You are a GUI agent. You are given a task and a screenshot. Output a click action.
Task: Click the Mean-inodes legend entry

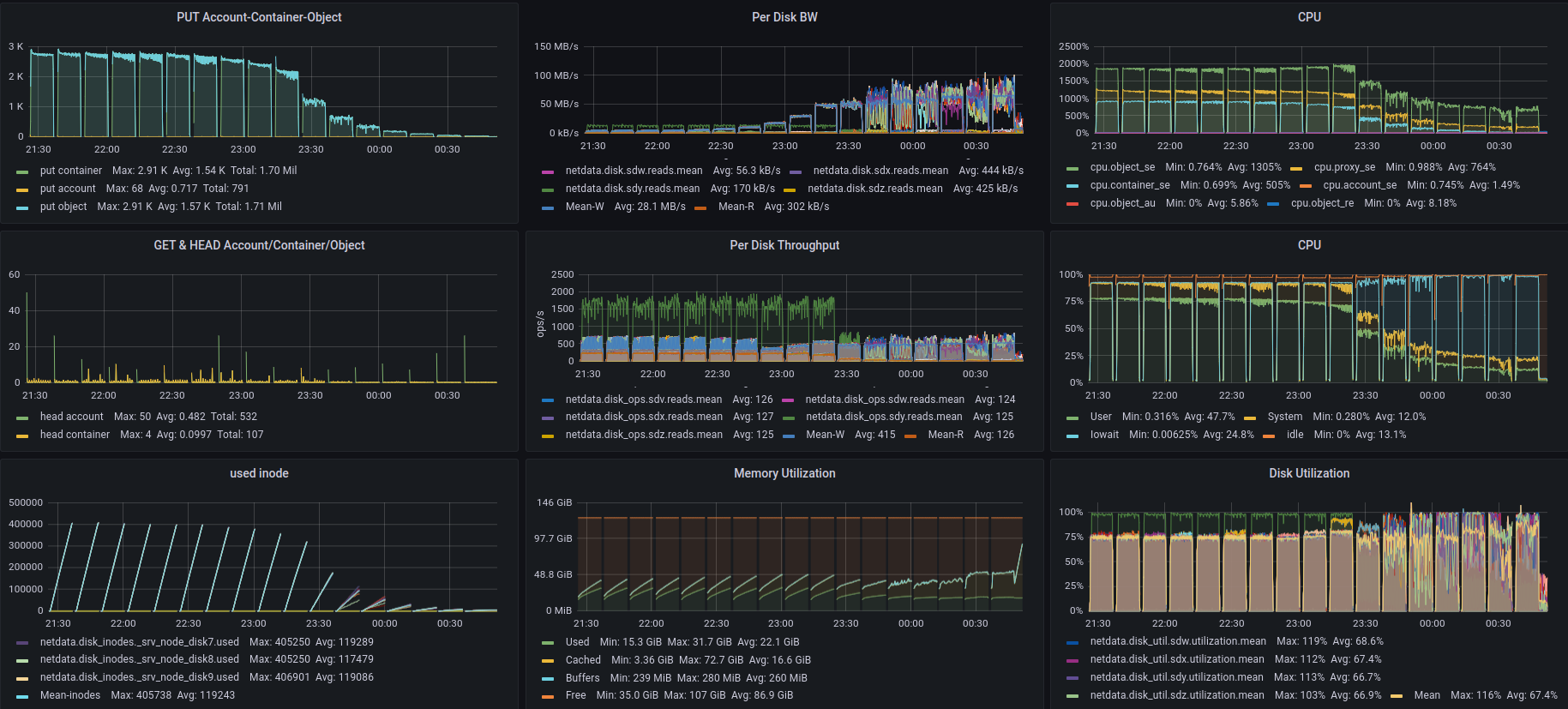coord(70,695)
